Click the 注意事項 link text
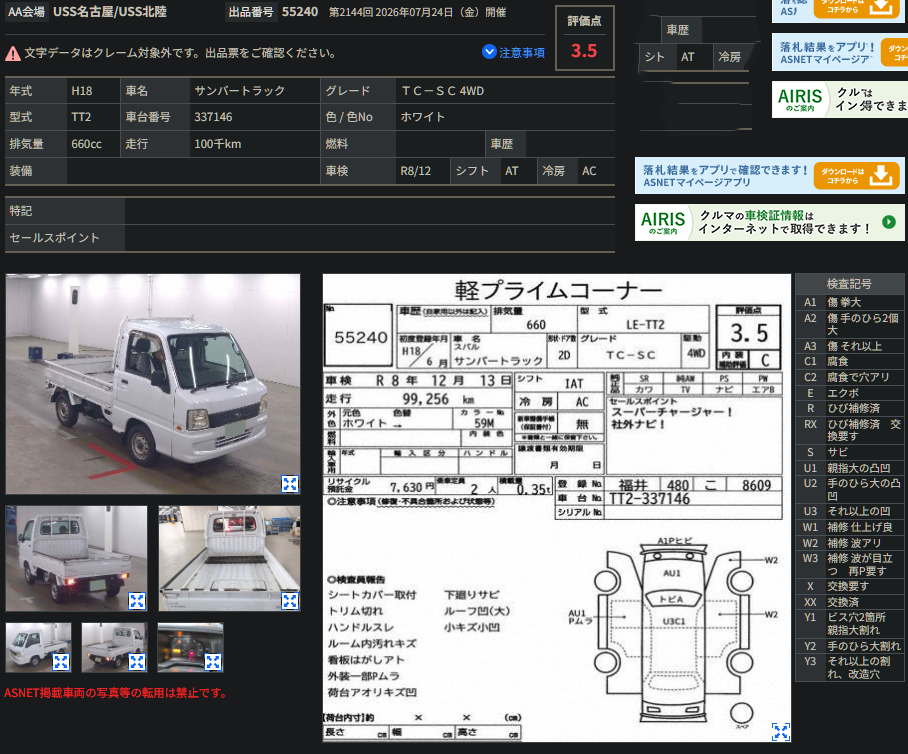 522,53
